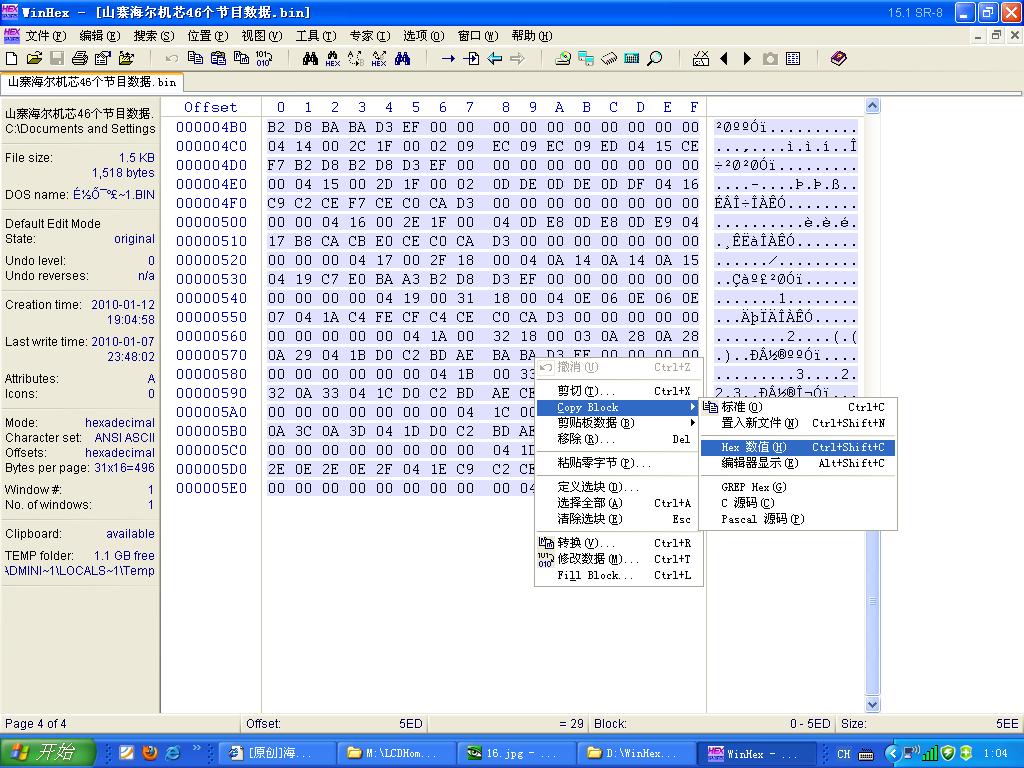Choose 转换(V) in the context menu

point(618,543)
